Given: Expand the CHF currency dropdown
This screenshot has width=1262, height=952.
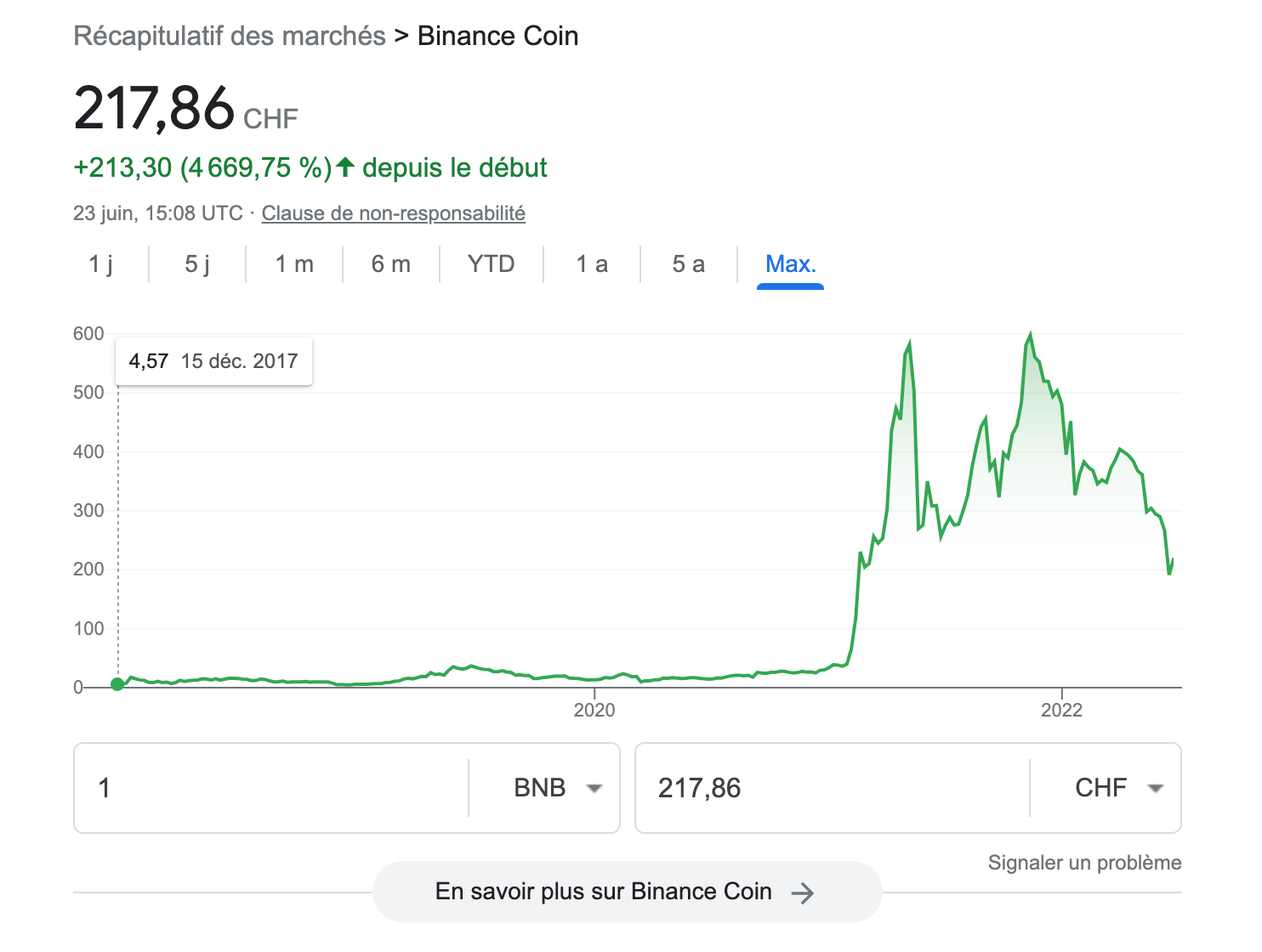Looking at the screenshot, I should 1118,788.
